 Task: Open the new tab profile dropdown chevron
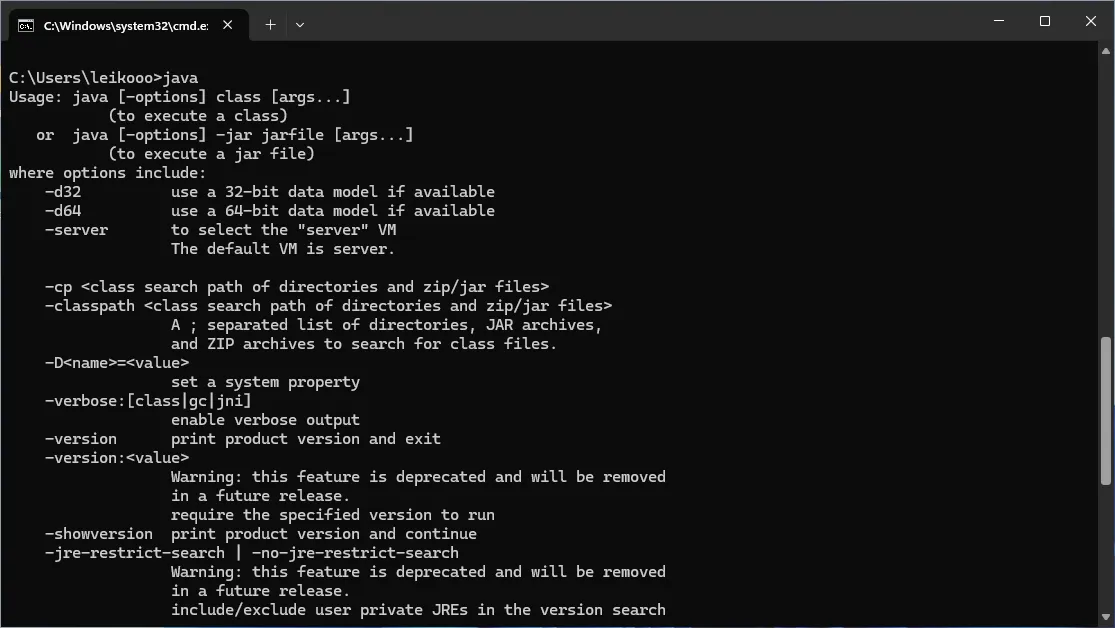click(300, 25)
